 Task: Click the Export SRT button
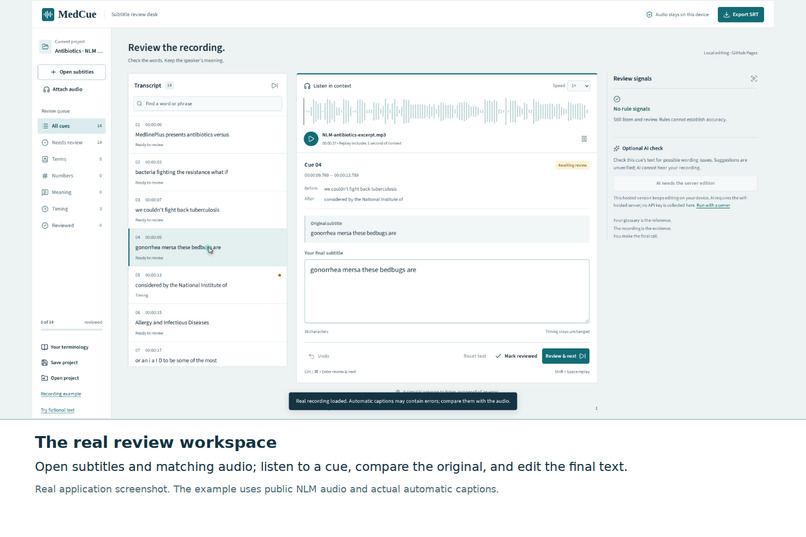click(740, 14)
